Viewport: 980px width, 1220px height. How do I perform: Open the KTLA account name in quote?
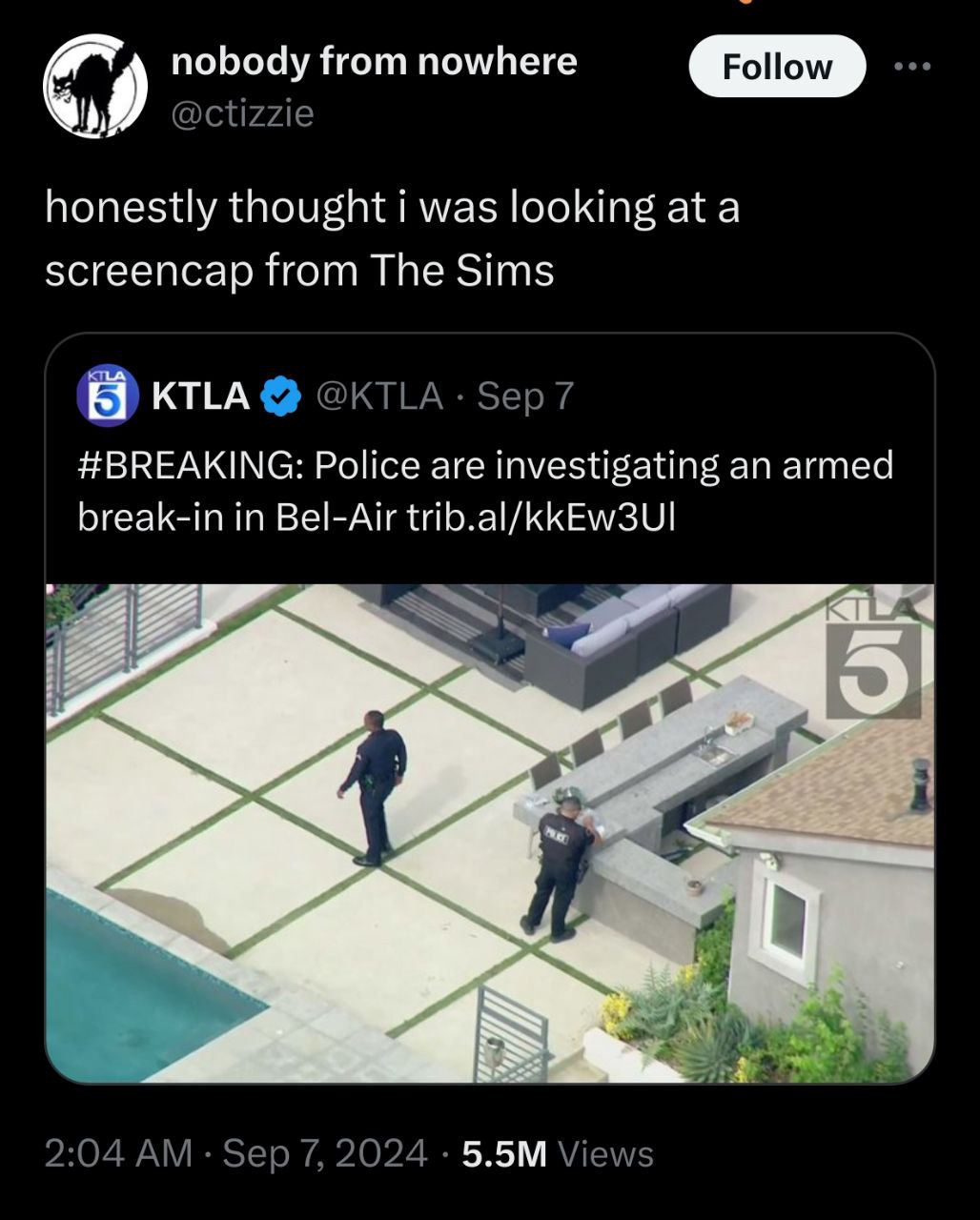click(201, 396)
